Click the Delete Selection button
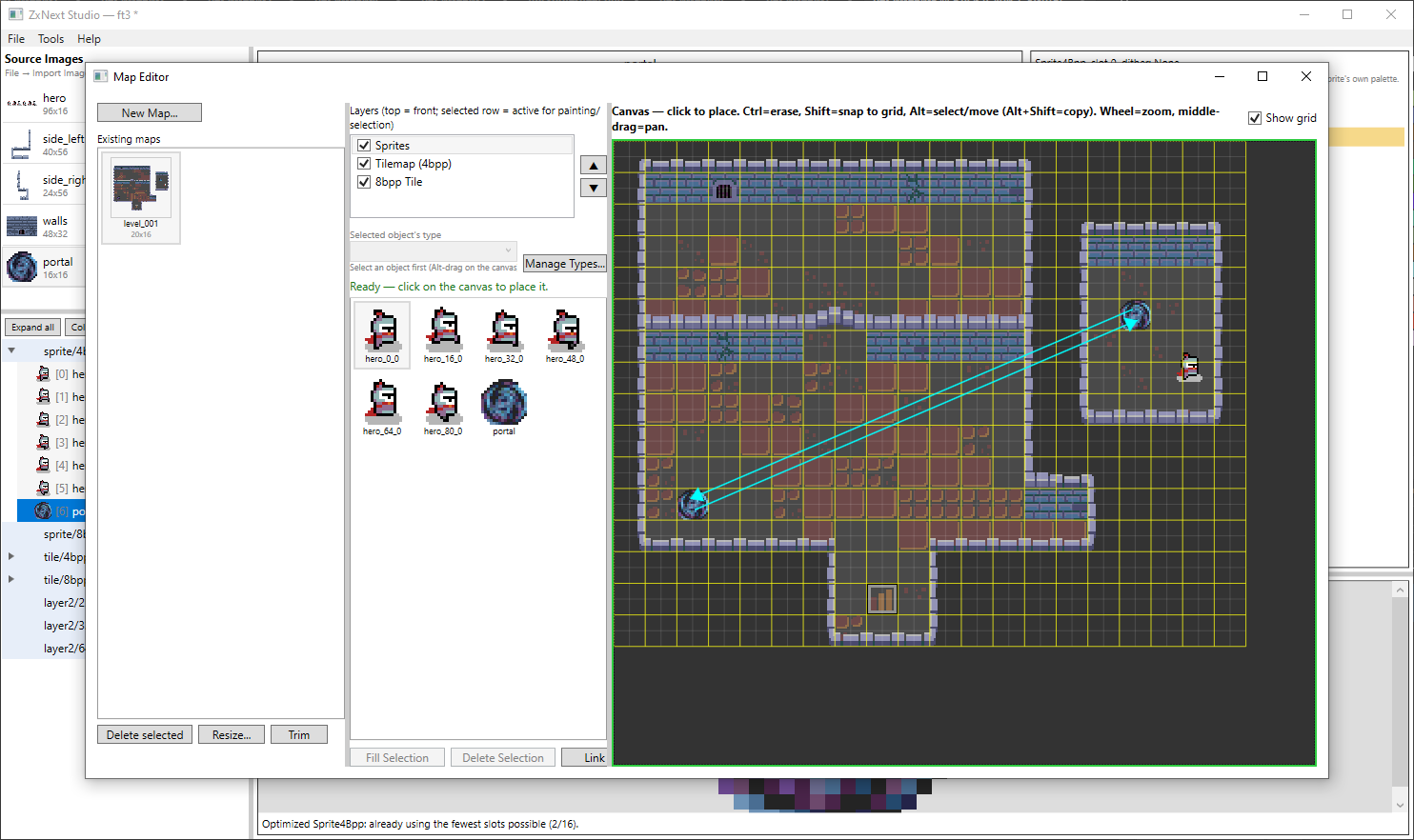Image resolution: width=1414 pixels, height=840 pixels. point(503,757)
